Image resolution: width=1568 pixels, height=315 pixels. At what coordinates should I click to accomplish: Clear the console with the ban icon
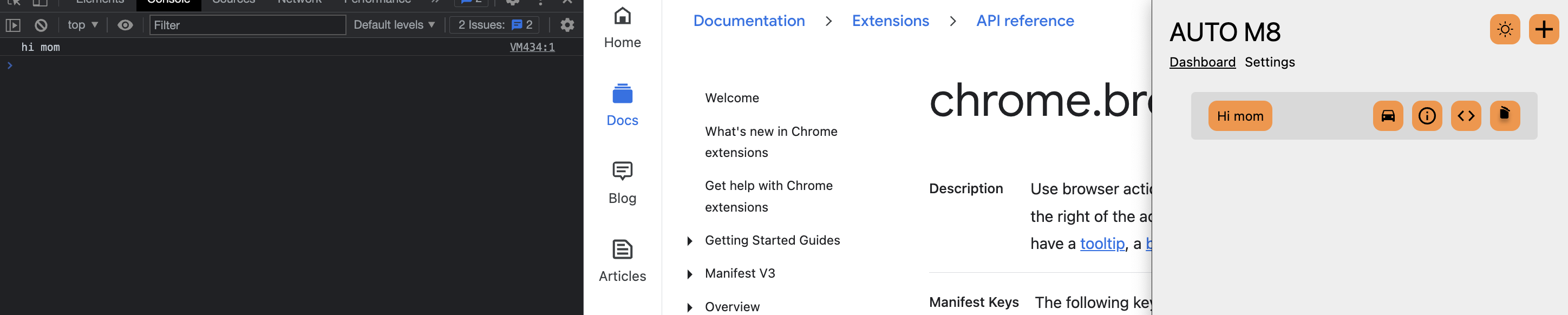tap(41, 25)
